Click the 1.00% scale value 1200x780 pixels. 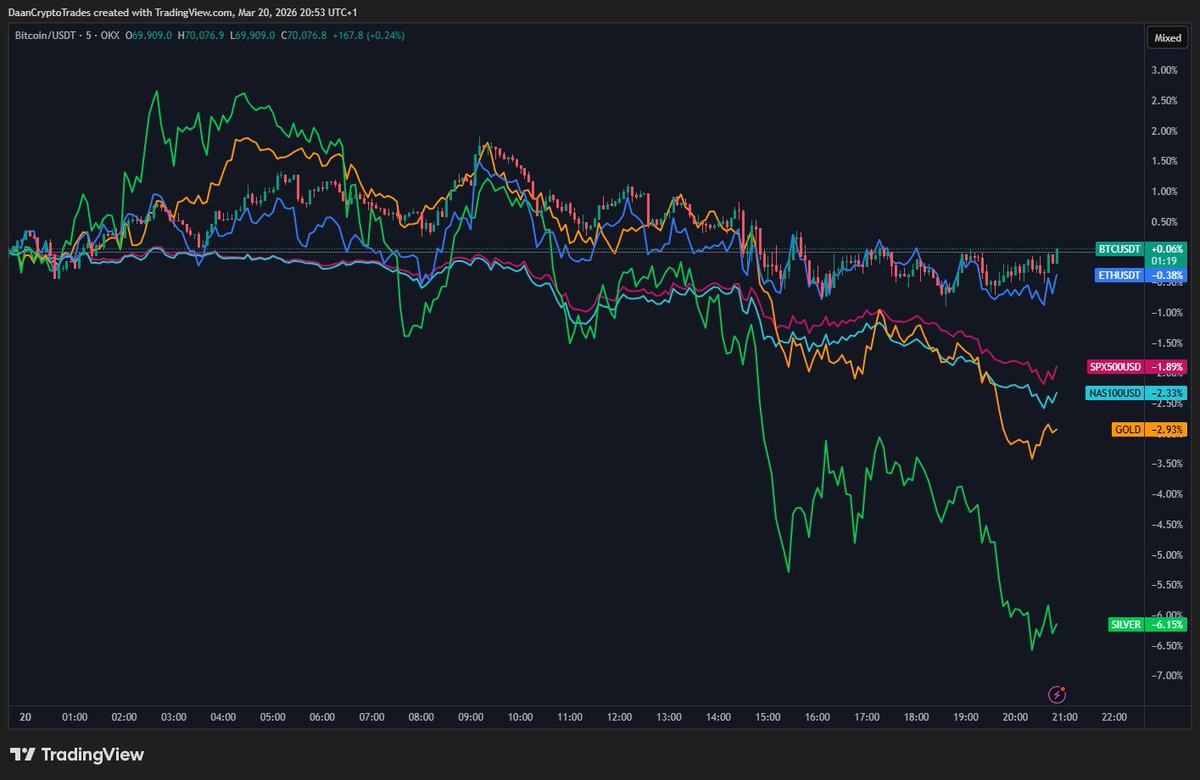(1163, 191)
